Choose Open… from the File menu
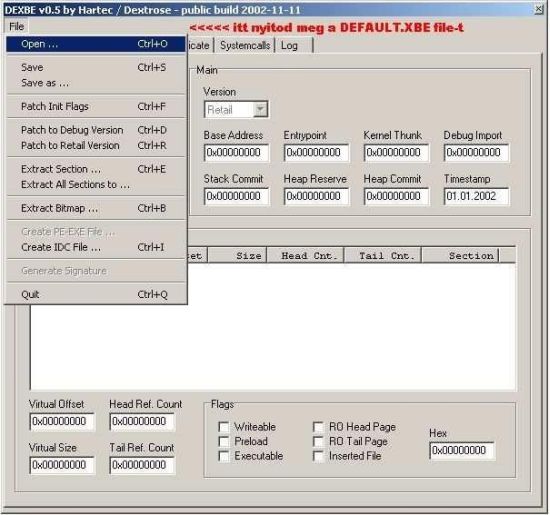Viewport: 550px width, 515px height. pyautogui.click(x=95, y=44)
